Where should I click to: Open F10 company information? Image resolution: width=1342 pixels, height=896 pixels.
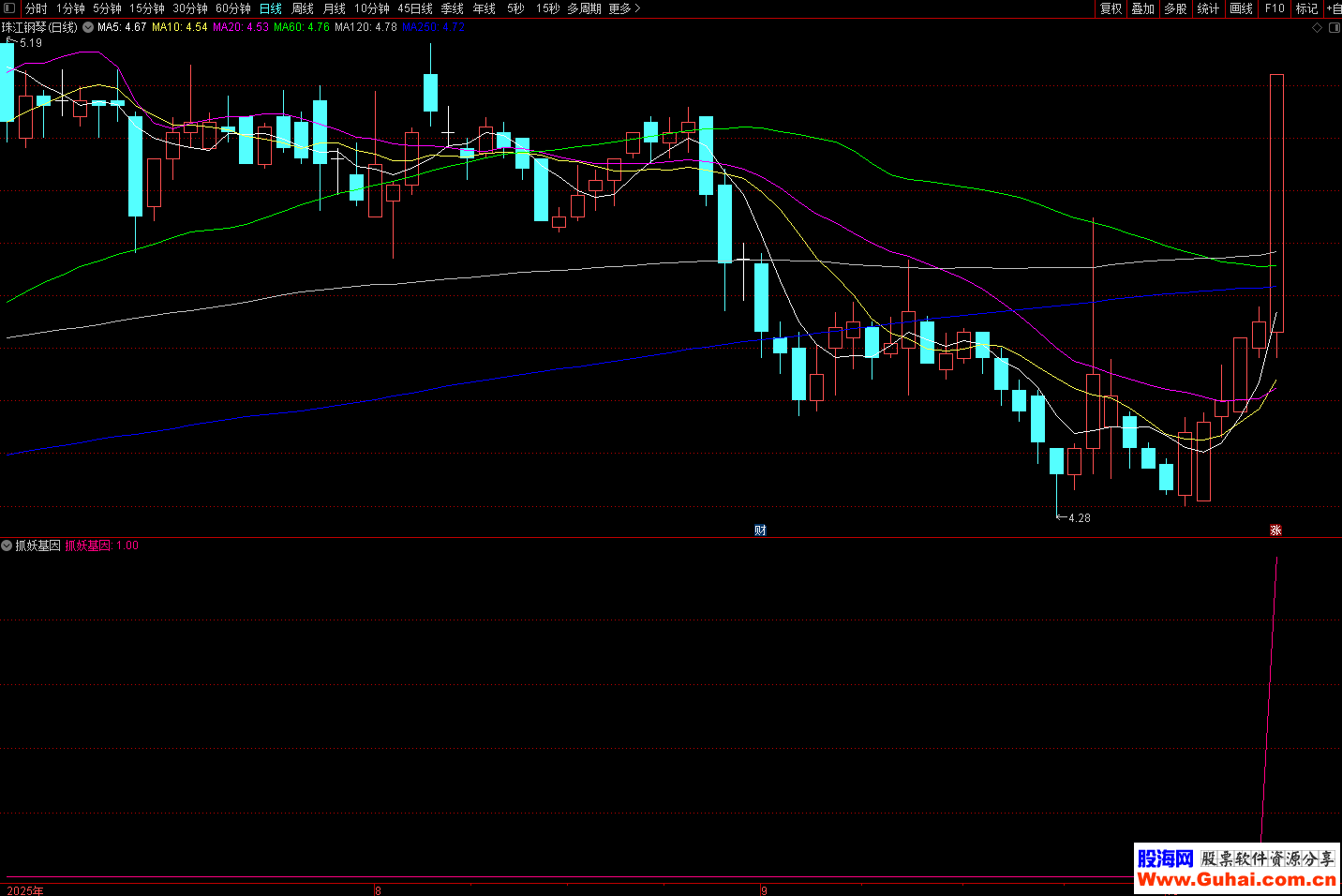tap(1275, 8)
